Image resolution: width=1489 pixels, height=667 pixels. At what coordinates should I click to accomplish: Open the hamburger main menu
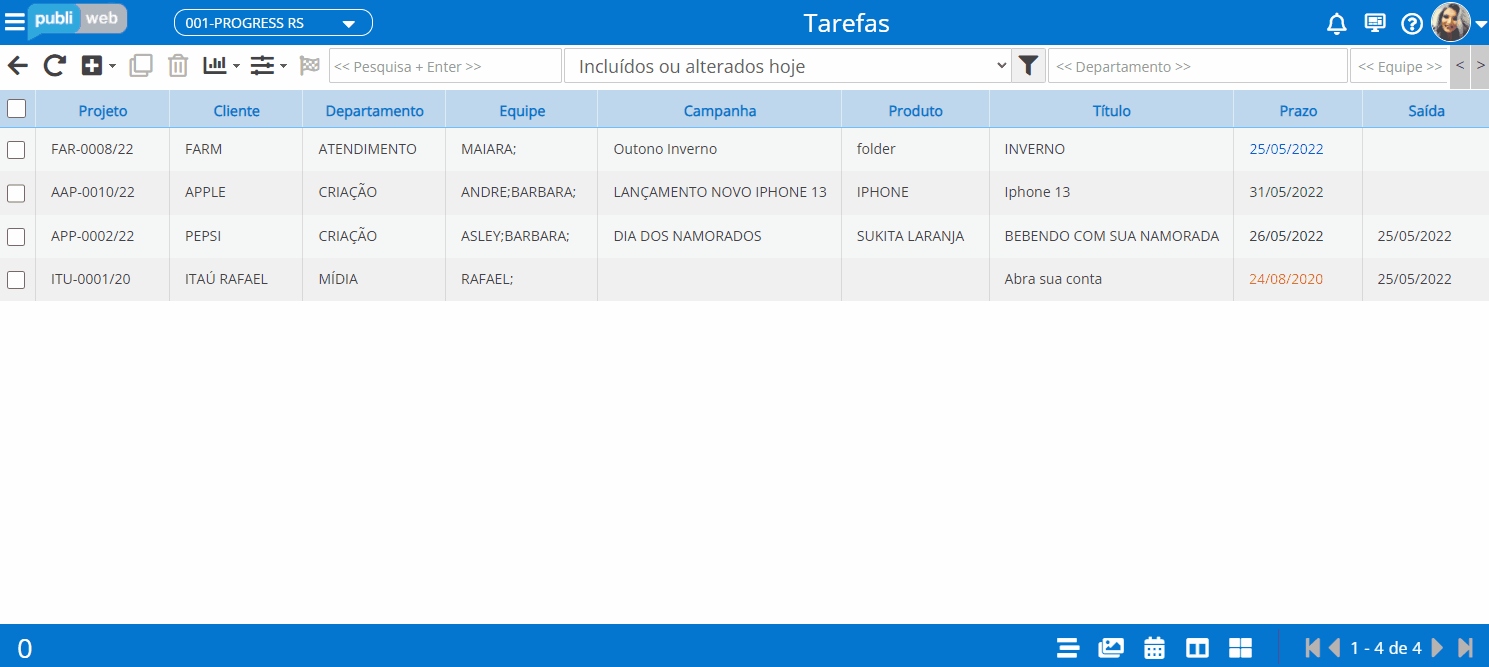[x=15, y=22]
